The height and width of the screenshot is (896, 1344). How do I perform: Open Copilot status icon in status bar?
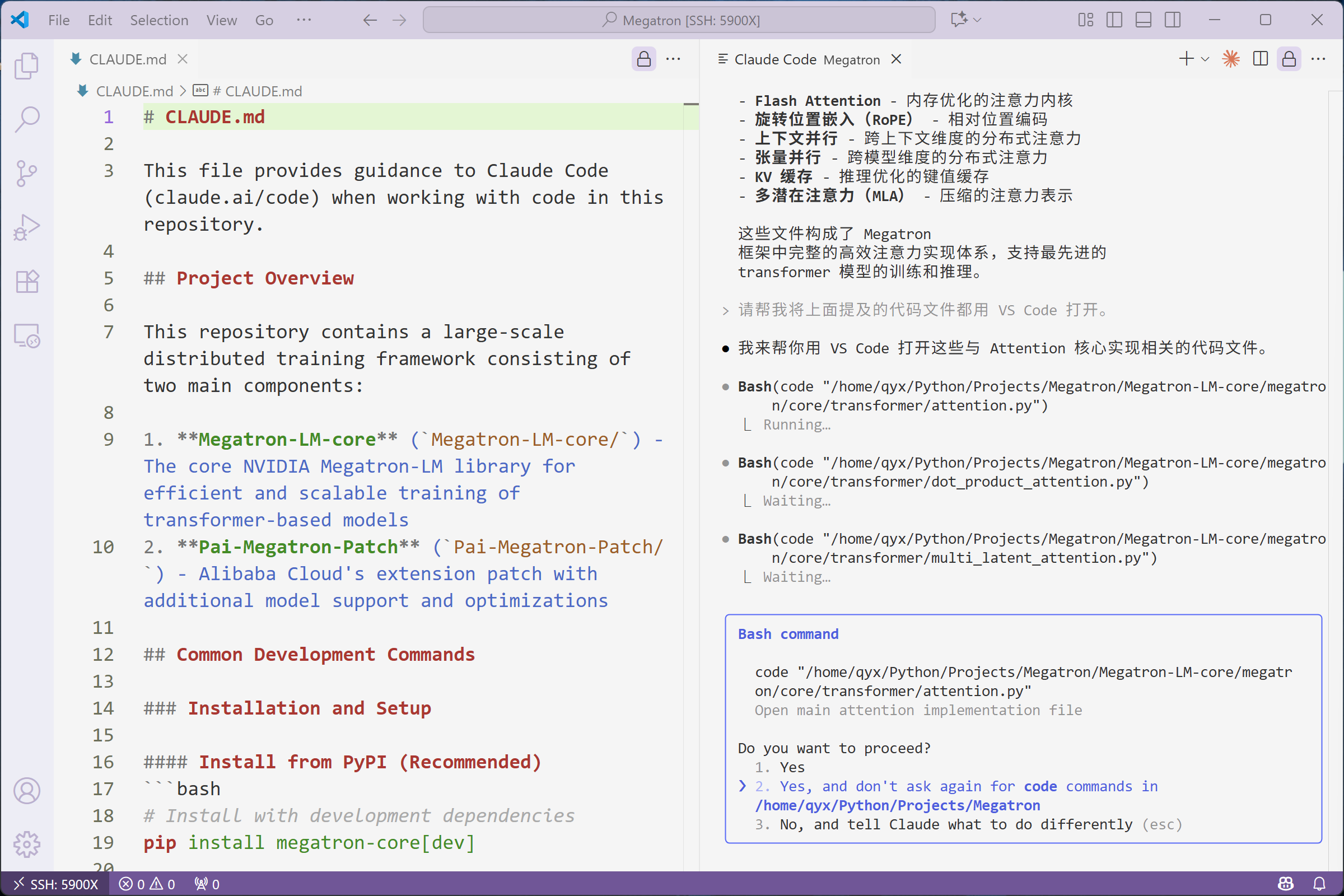click(x=1285, y=884)
